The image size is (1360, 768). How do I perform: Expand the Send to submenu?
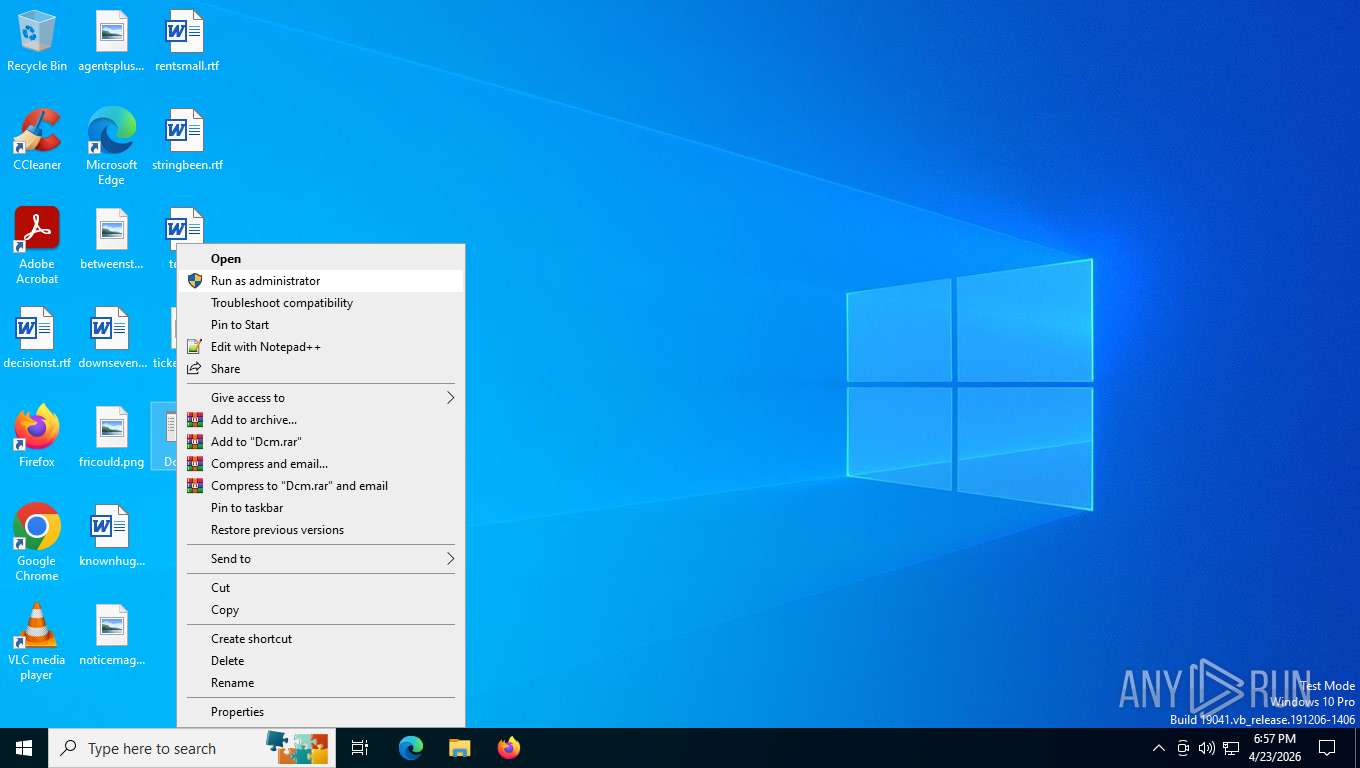[x=321, y=559]
